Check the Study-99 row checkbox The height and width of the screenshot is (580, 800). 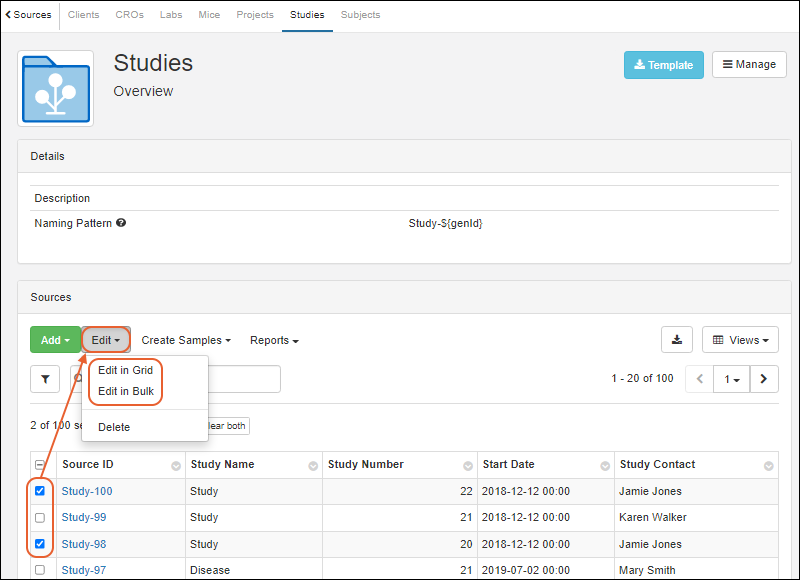pyautogui.click(x=40, y=518)
